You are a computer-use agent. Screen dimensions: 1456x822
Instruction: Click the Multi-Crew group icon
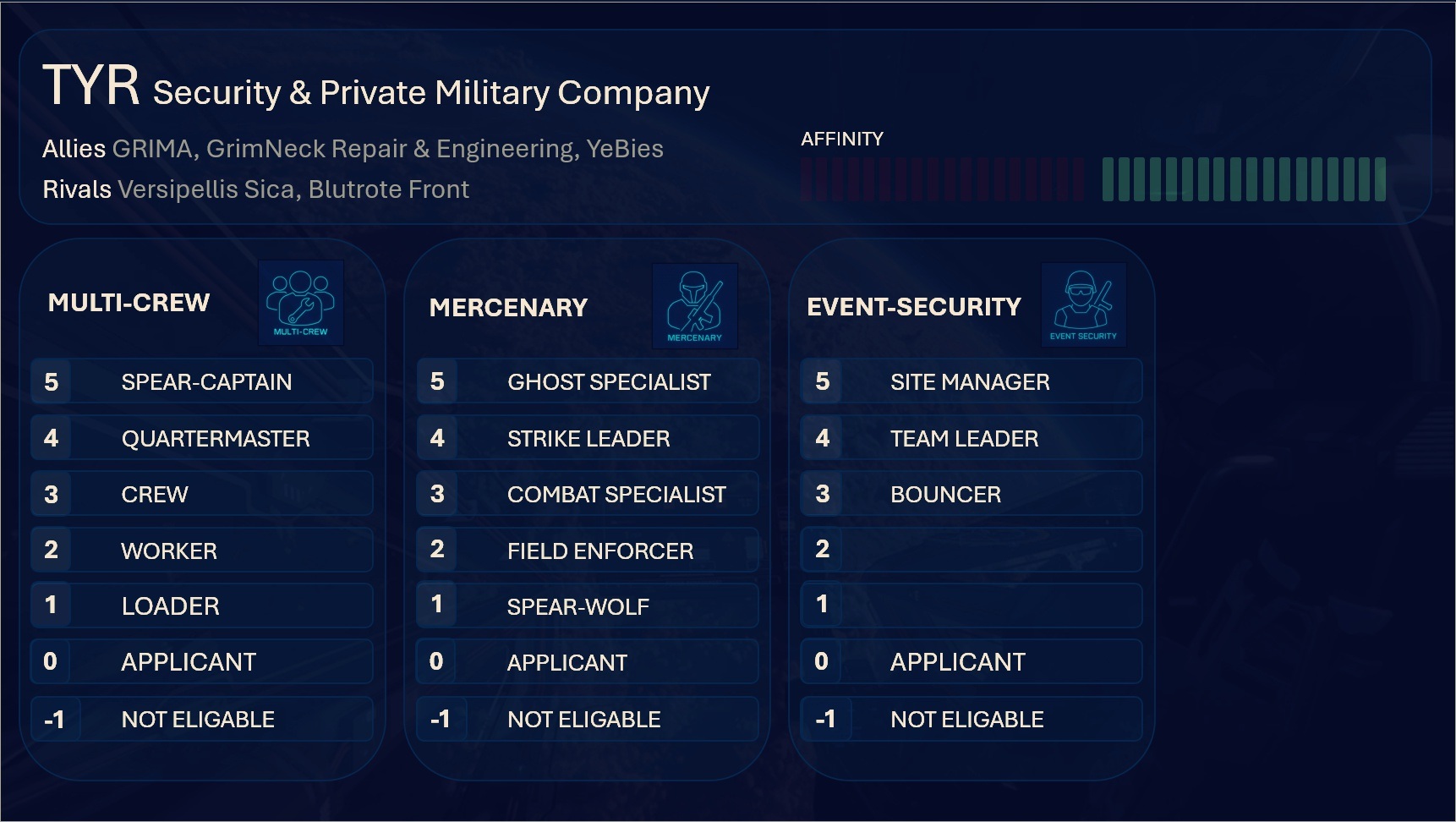[x=300, y=302]
